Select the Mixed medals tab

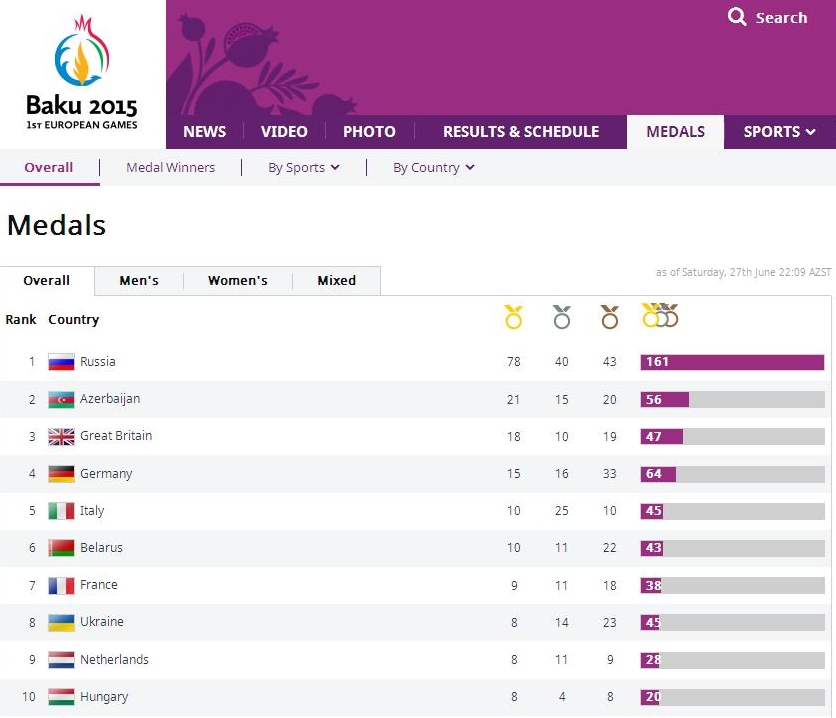(x=337, y=281)
